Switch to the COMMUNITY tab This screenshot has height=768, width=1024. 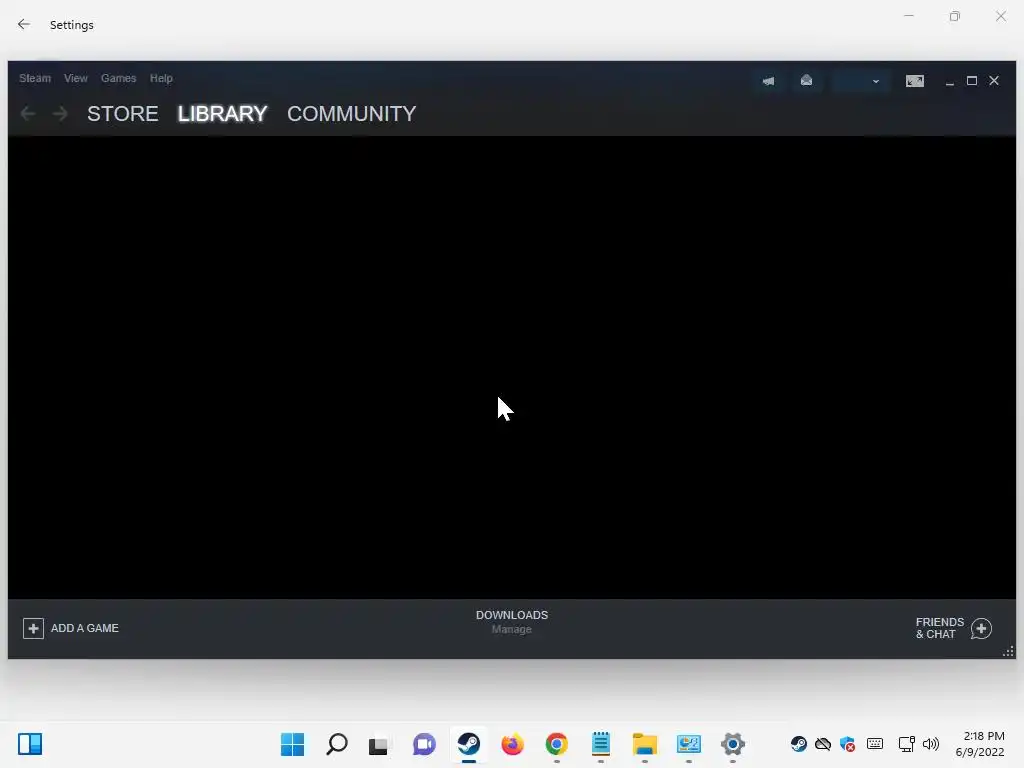(x=351, y=114)
